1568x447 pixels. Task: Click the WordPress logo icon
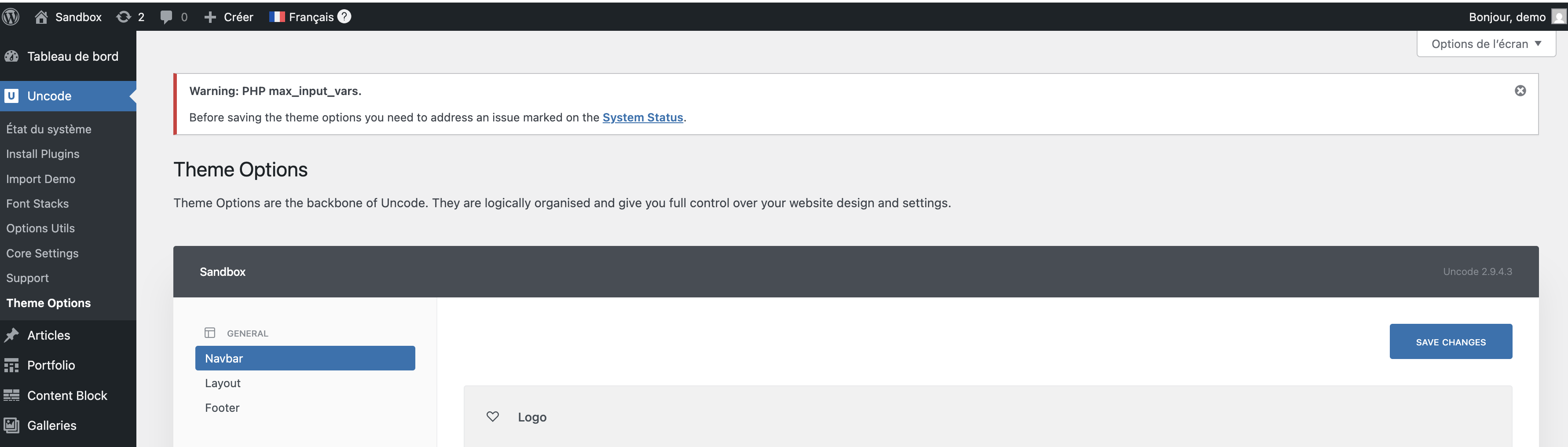11,16
